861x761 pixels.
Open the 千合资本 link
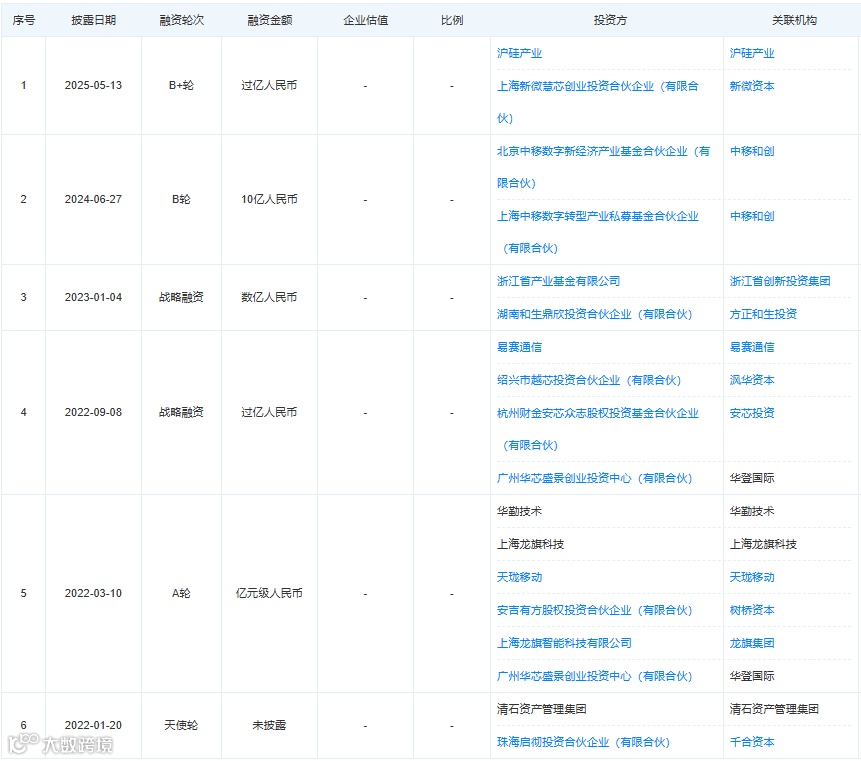tap(752, 742)
